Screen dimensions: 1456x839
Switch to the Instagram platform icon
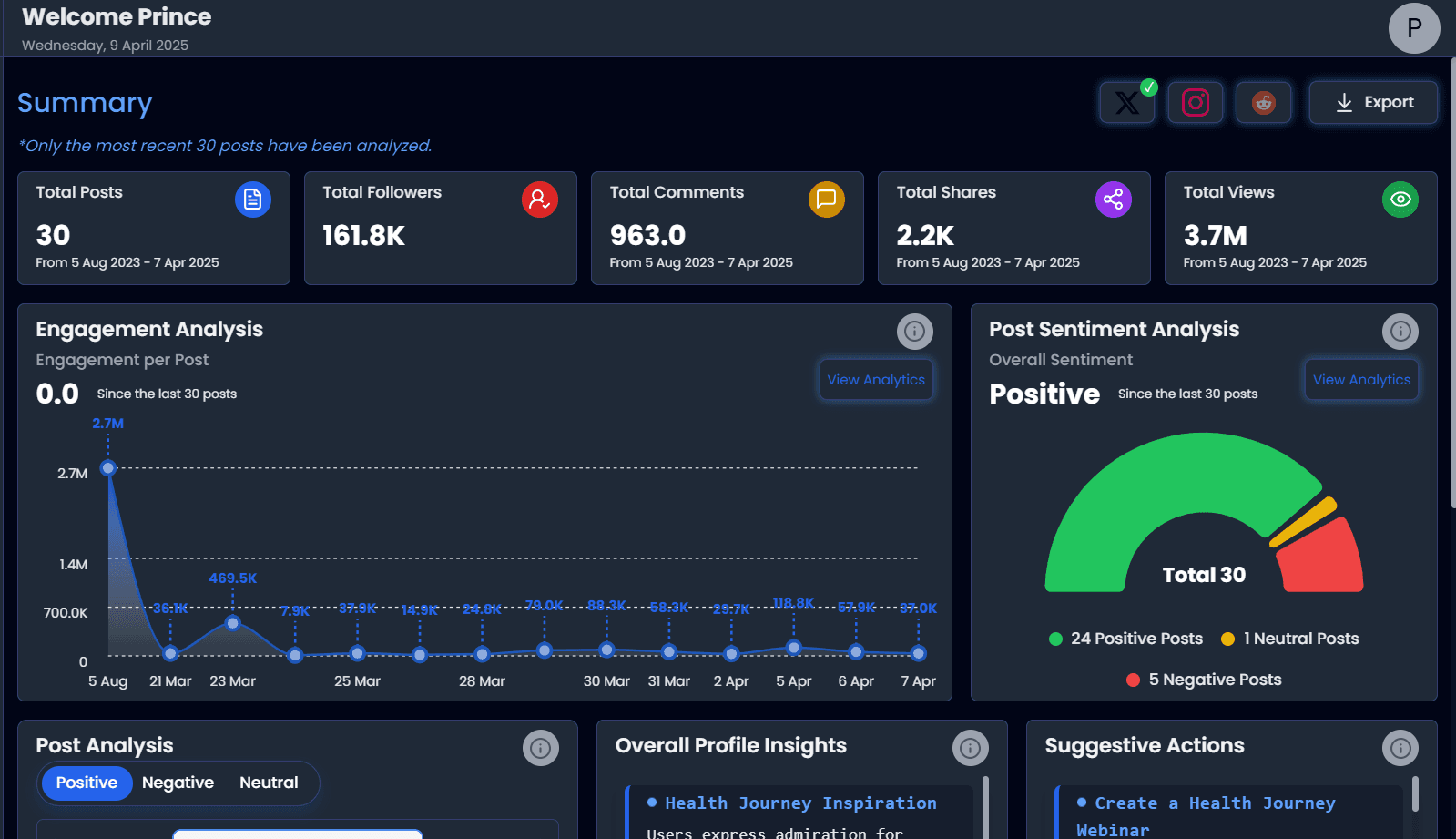1195,103
